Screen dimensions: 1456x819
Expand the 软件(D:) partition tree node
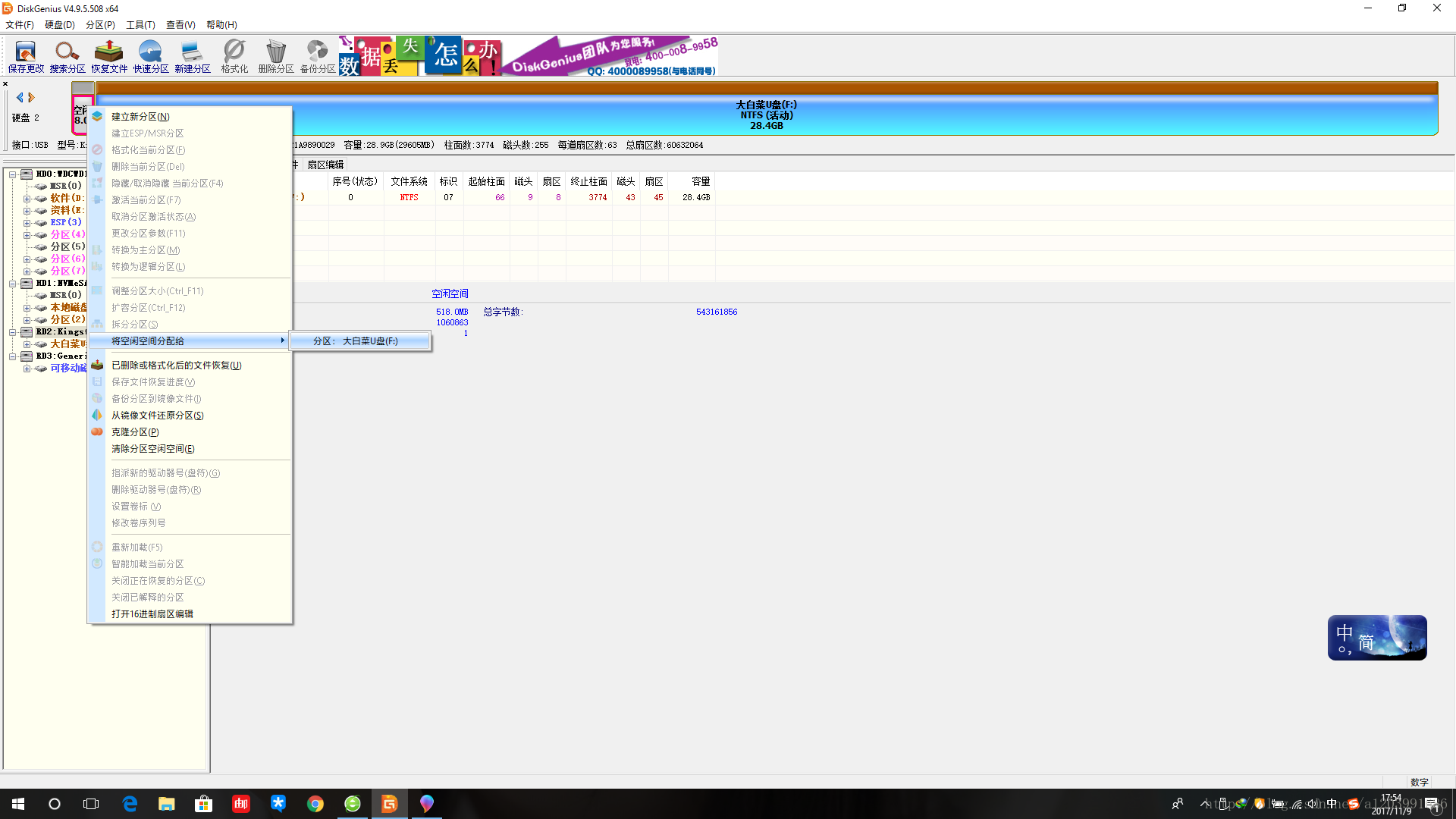(x=27, y=199)
